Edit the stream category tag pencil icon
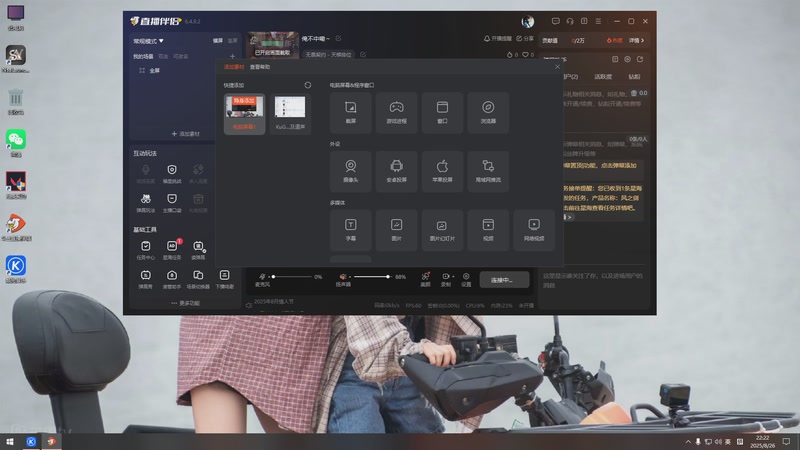Screen dimensions: 800x450 click(x=363, y=54)
